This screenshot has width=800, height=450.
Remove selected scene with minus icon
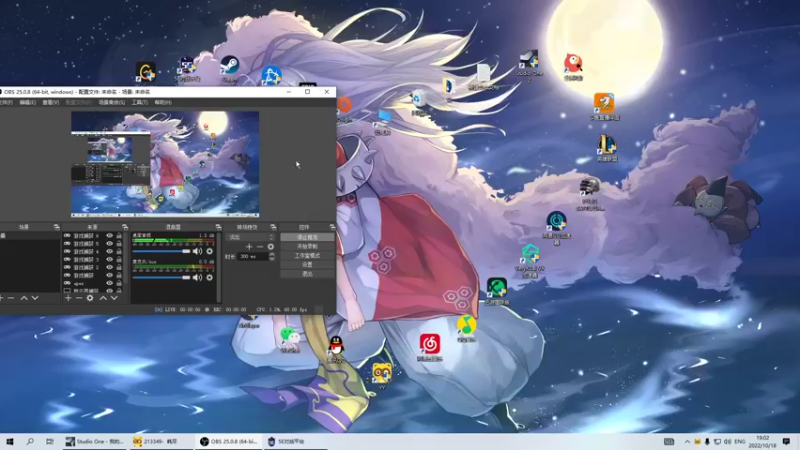11,298
